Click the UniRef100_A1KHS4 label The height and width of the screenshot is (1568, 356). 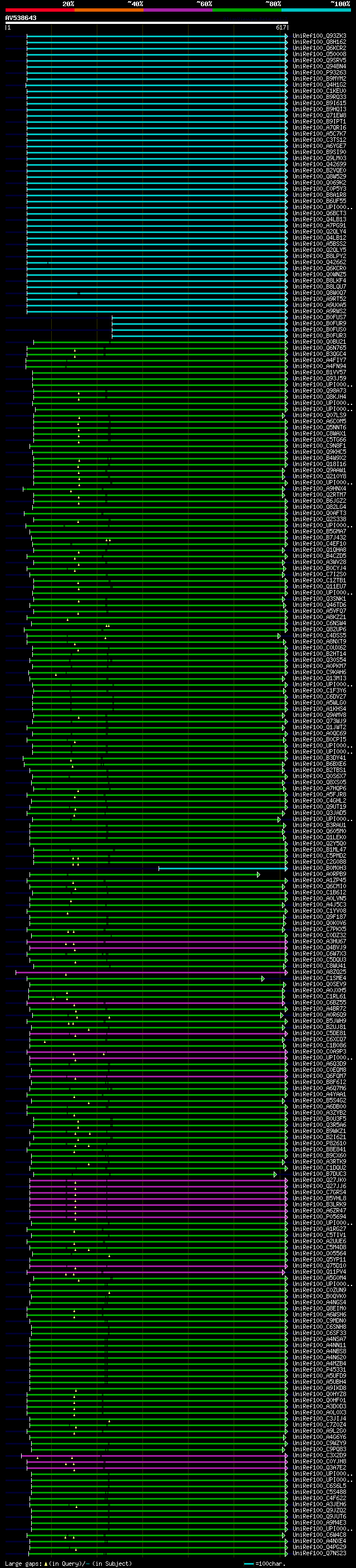[319, 709]
